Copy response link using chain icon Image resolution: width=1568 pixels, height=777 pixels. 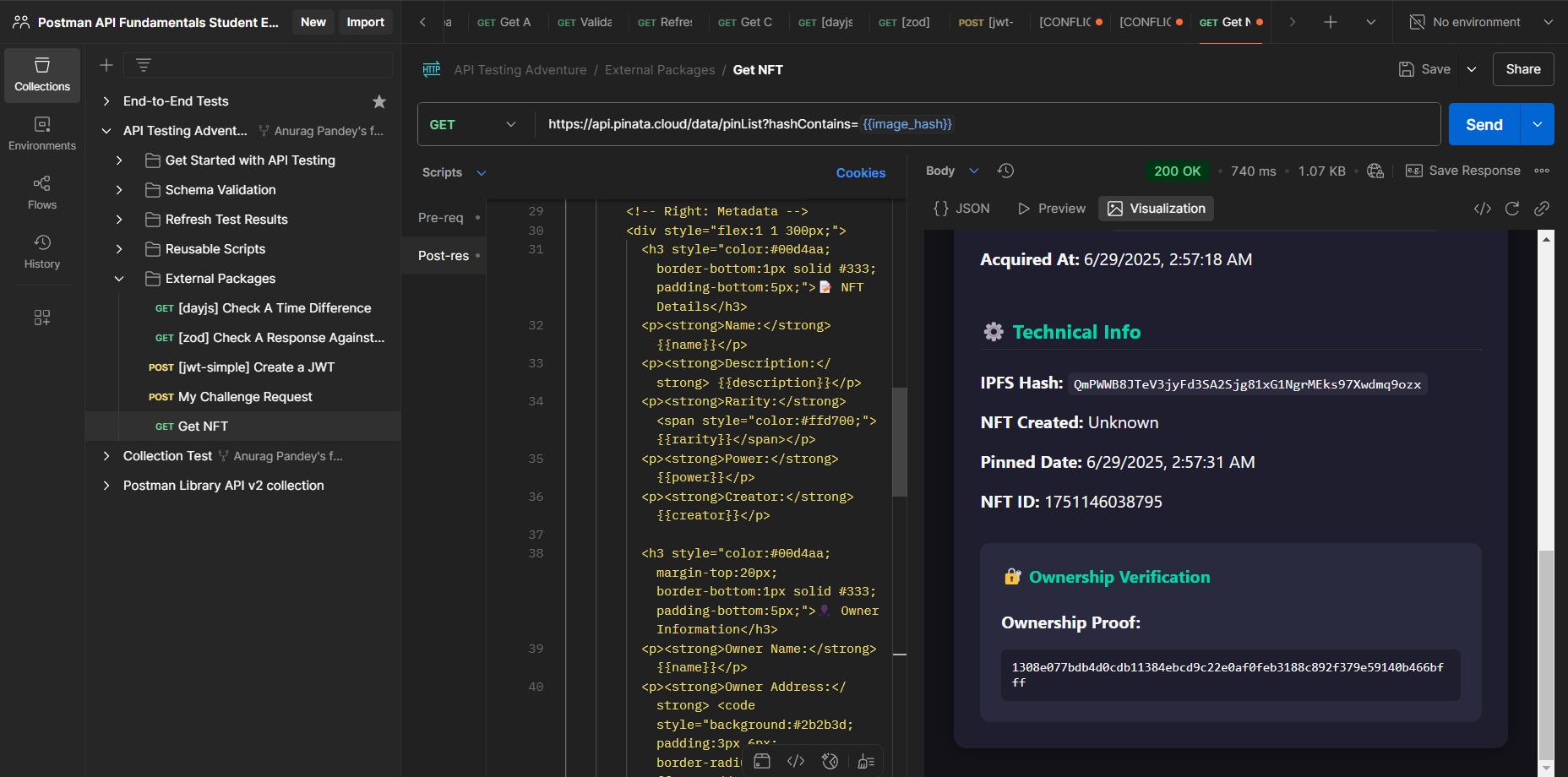[x=1542, y=209]
